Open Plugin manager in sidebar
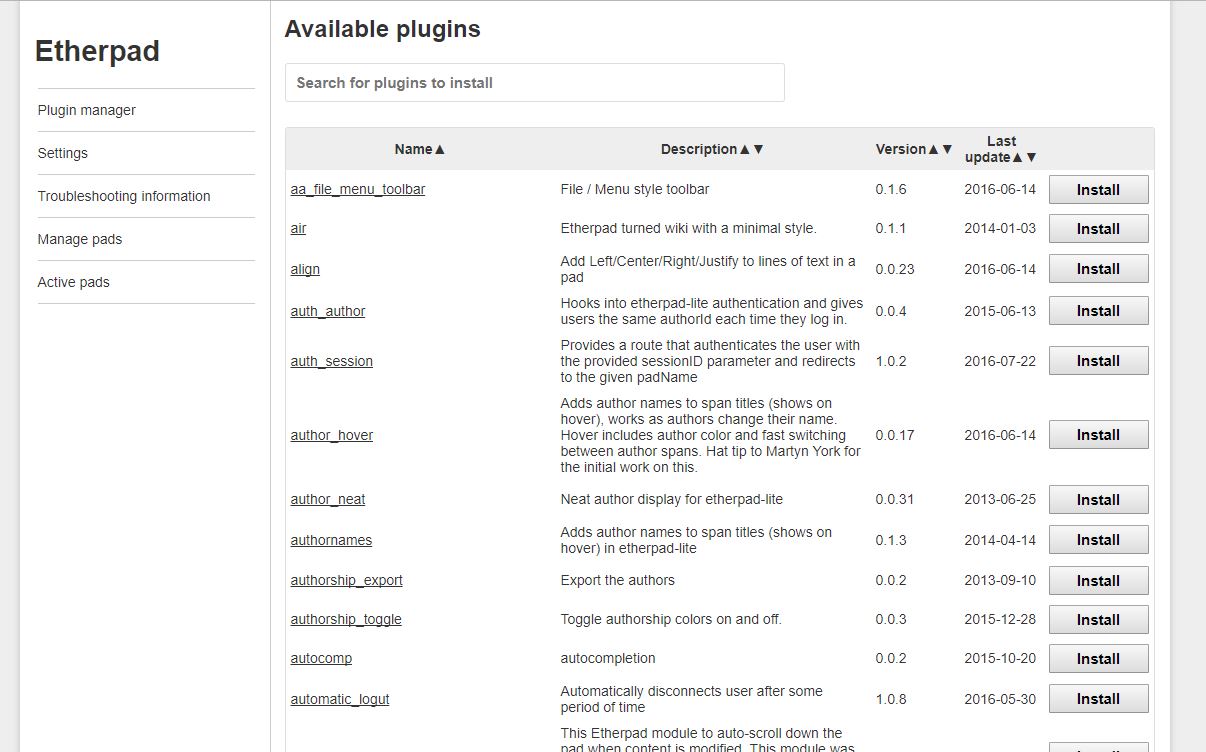 87,110
